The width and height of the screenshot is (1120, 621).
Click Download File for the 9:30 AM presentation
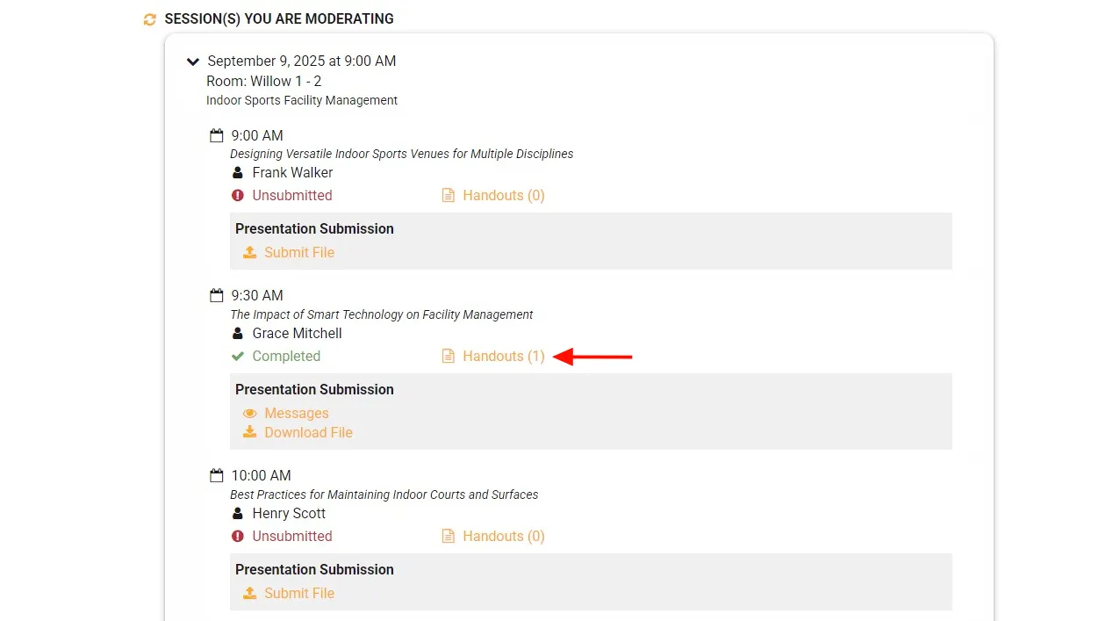click(309, 432)
